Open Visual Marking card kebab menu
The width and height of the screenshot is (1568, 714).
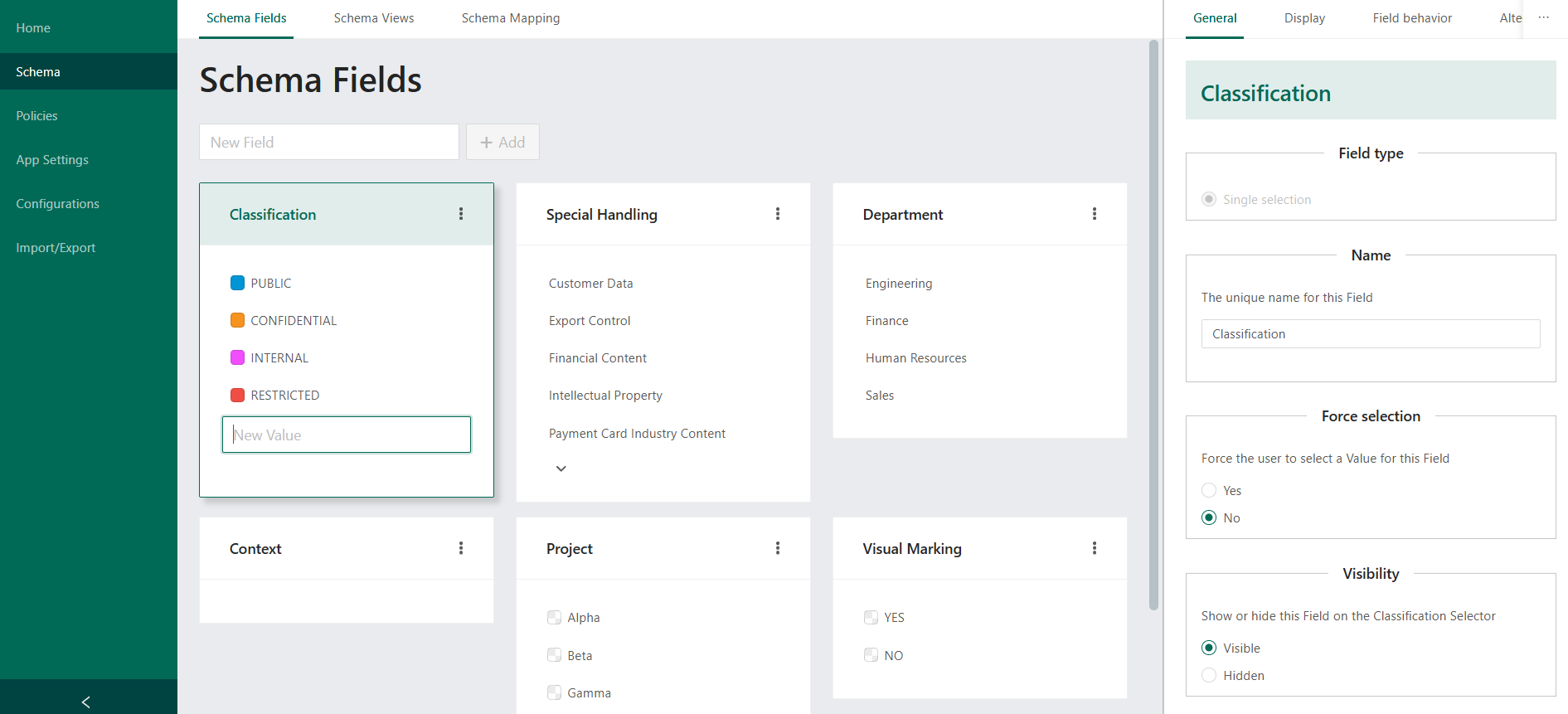tap(1095, 548)
